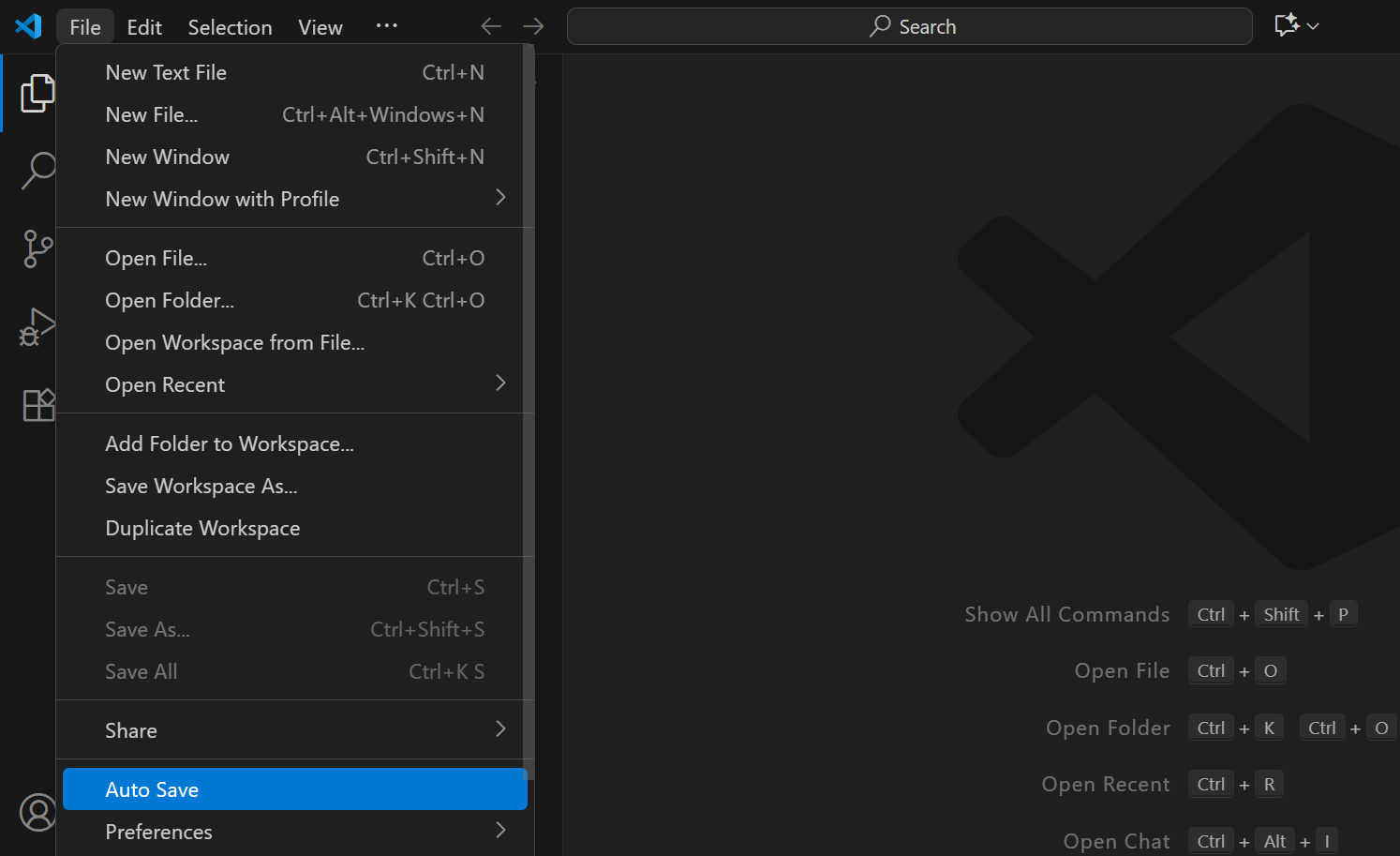Open the Run and Debug view
This screenshot has height=856, width=1400.
pyautogui.click(x=37, y=327)
